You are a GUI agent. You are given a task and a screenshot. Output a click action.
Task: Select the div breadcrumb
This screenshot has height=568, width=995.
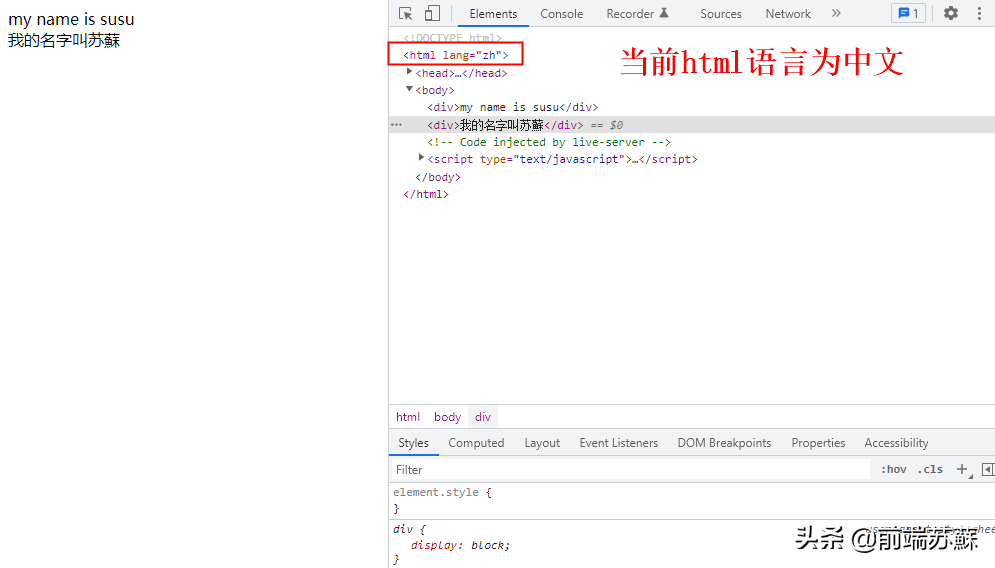pos(483,417)
